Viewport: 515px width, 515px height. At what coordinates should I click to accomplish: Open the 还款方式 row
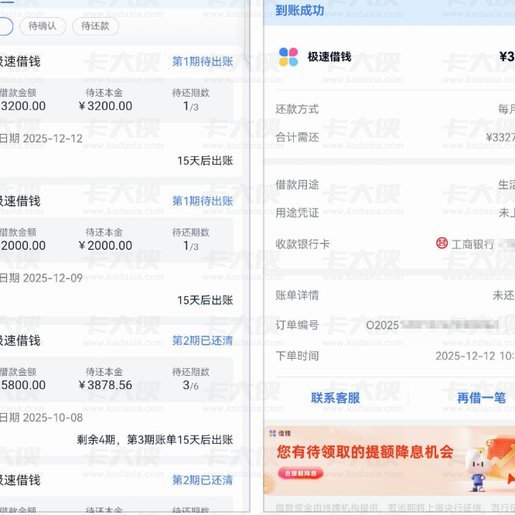tap(395, 109)
